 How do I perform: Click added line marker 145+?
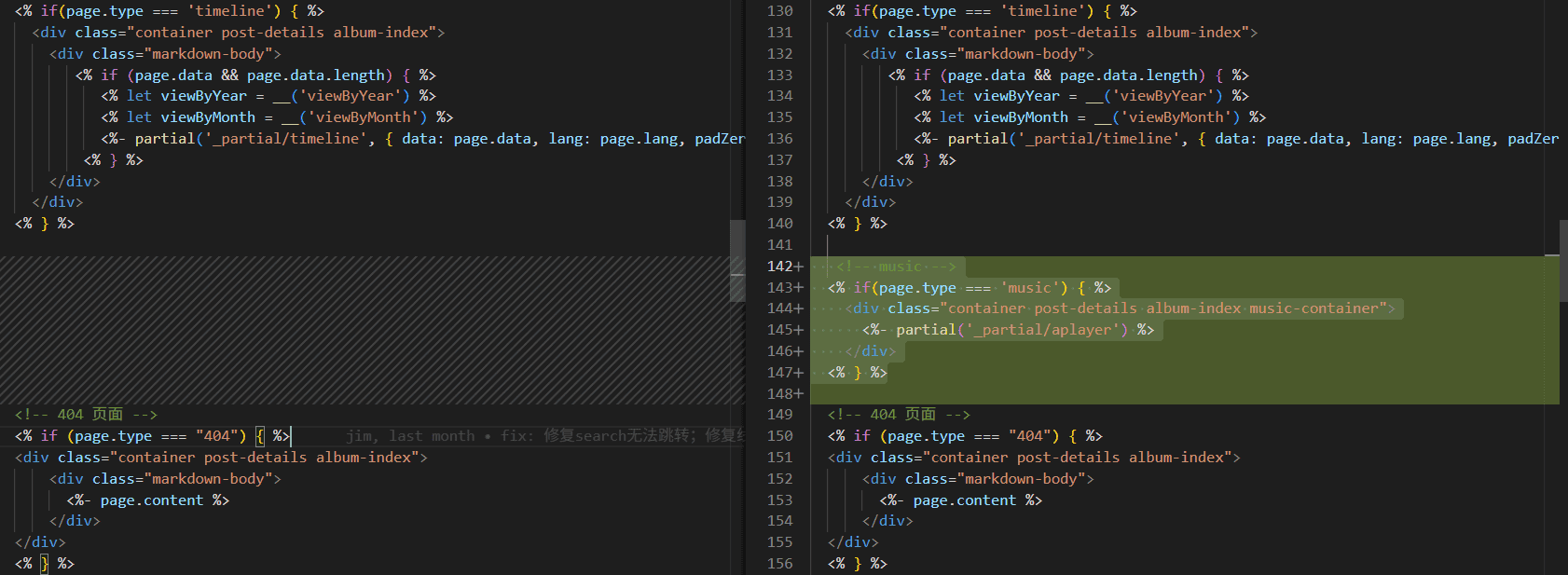pyautogui.click(x=785, y=330)
